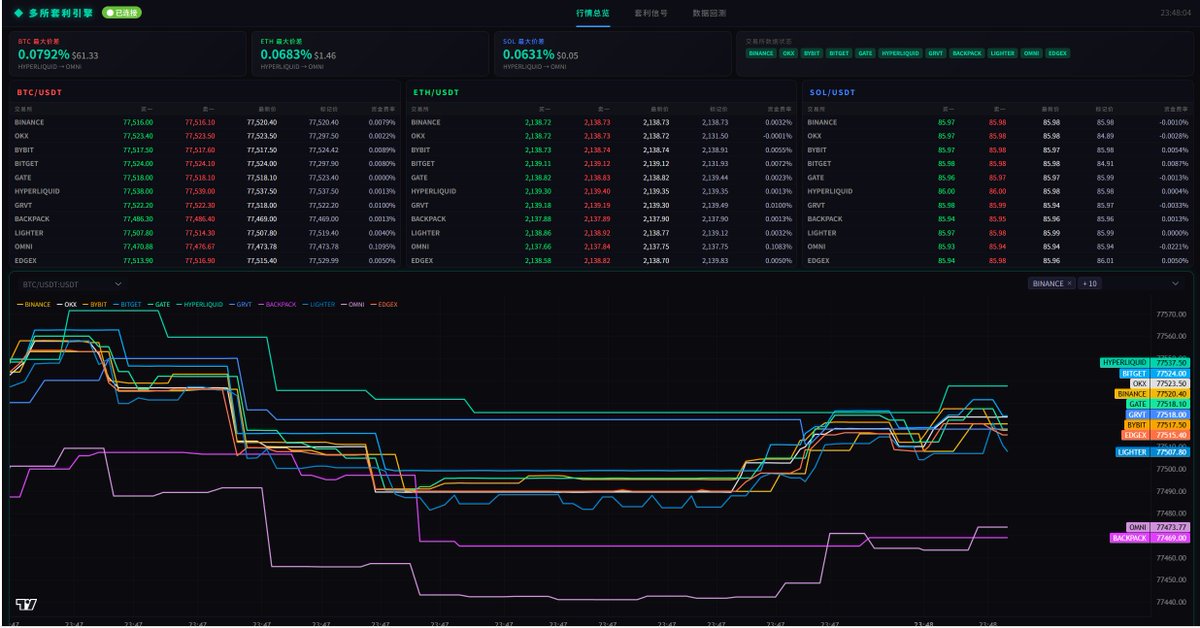Viewport: 1200px width, 628px height.
Task: Toggle GRVT series in chart legend
Action: [239, 304]
